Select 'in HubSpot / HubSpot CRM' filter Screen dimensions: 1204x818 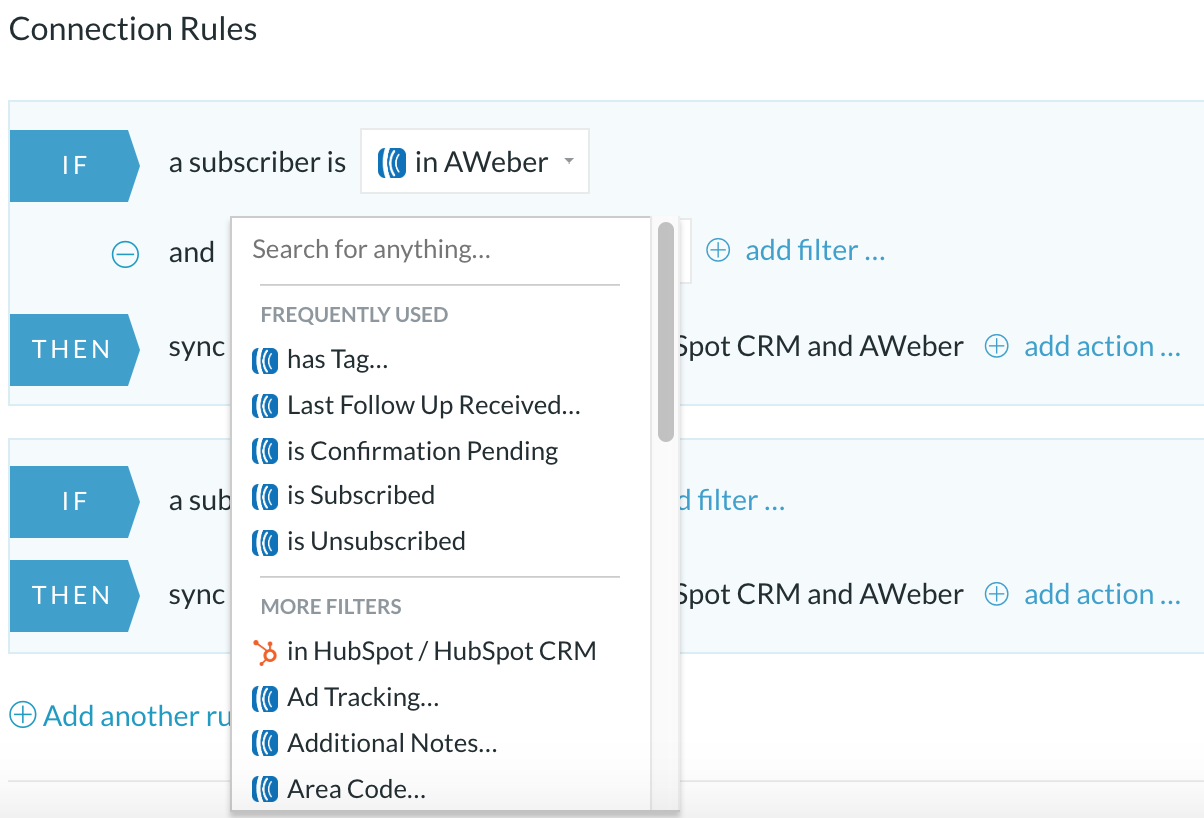pos(441,651)
